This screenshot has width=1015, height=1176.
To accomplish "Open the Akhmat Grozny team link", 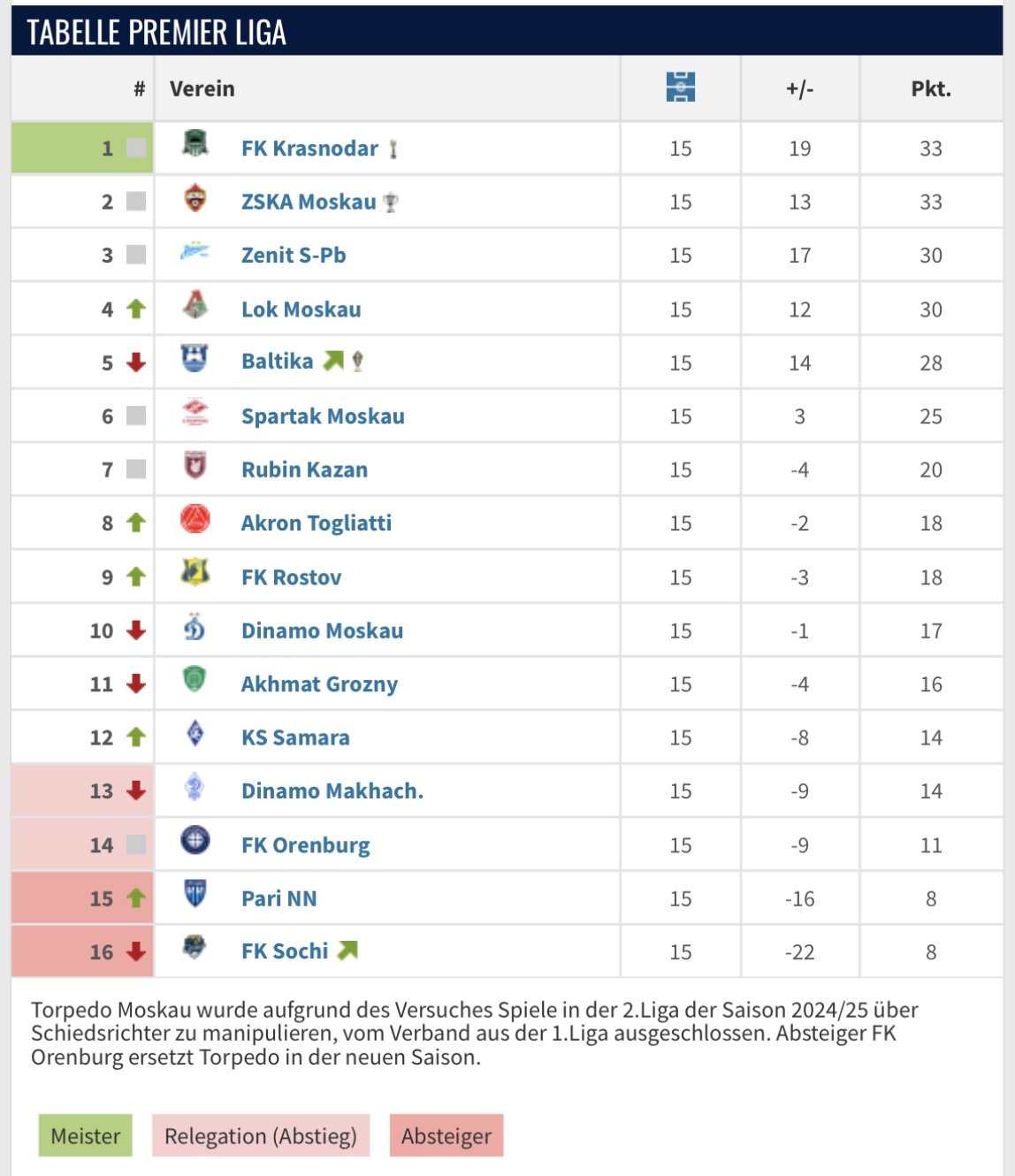I will pyautogui.click(x=319, y=684).
